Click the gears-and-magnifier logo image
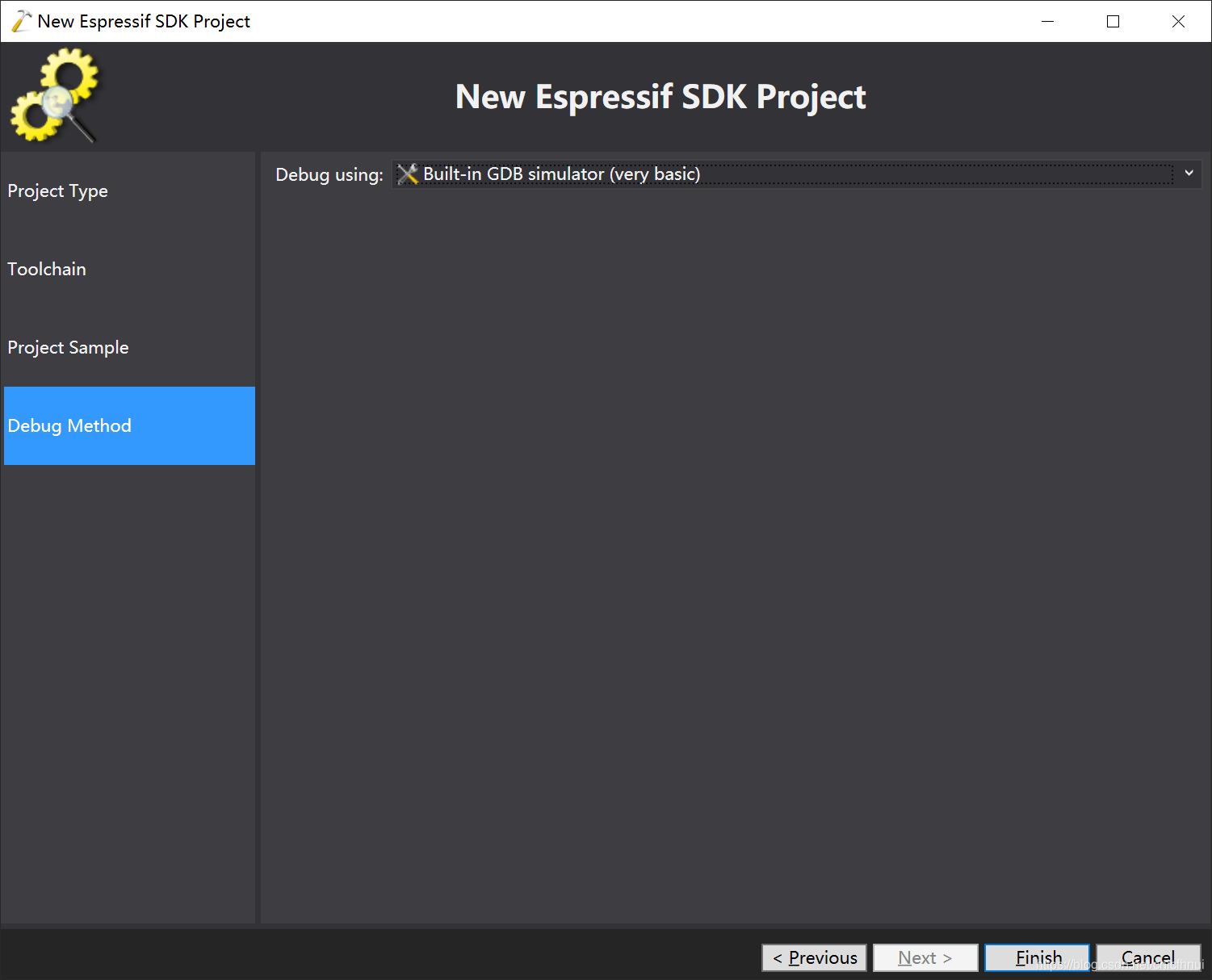The image size is (1212, 980). pyautogui.click(x=55, y=95)
